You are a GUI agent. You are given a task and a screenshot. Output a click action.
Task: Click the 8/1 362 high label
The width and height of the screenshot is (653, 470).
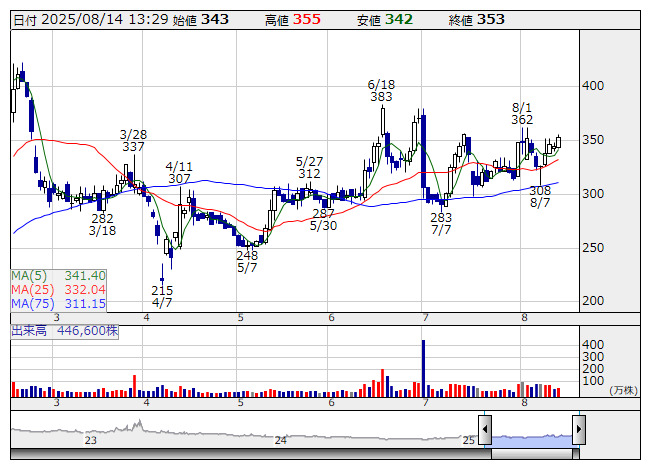click(x=522, y=114)
